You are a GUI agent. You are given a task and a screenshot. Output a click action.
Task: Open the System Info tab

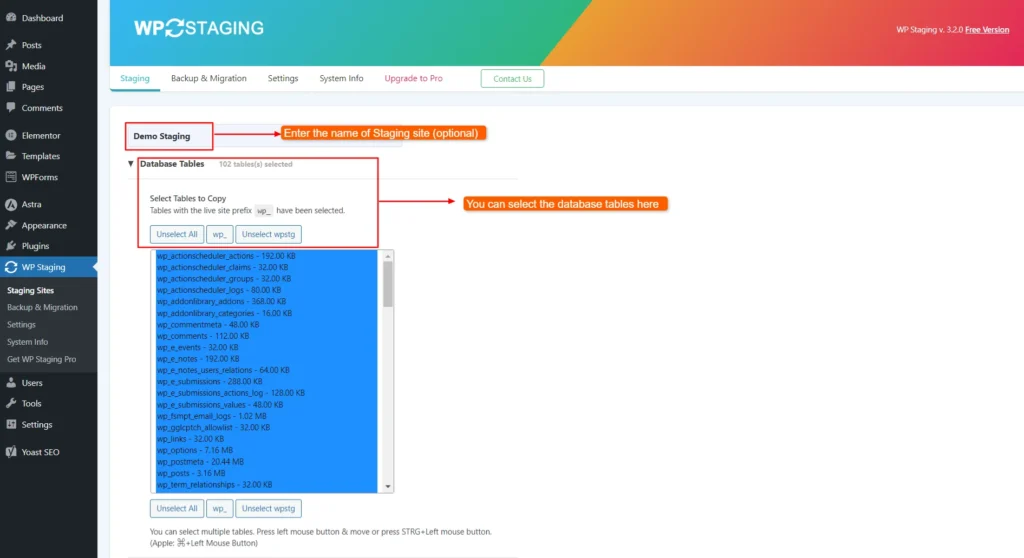pos(341,78)
